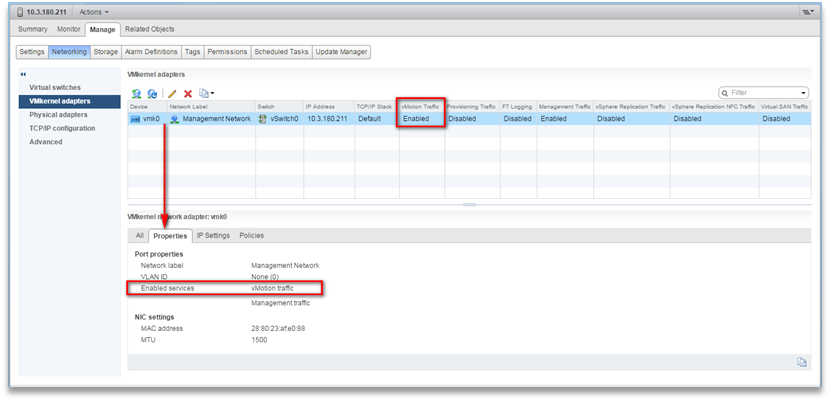Click the copy icon at the bottom right of the details panel
831x401 pixels.
(801, 361)
